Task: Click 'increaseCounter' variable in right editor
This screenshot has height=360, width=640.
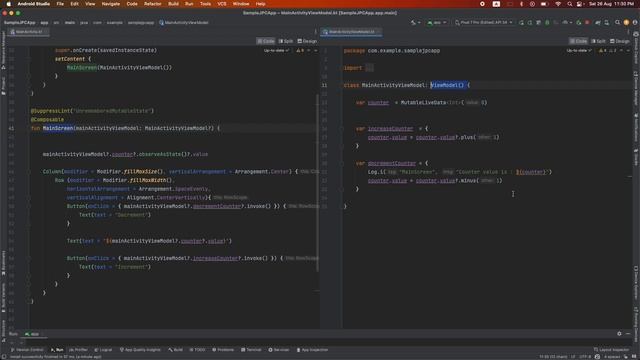Action: coord(390,129)
